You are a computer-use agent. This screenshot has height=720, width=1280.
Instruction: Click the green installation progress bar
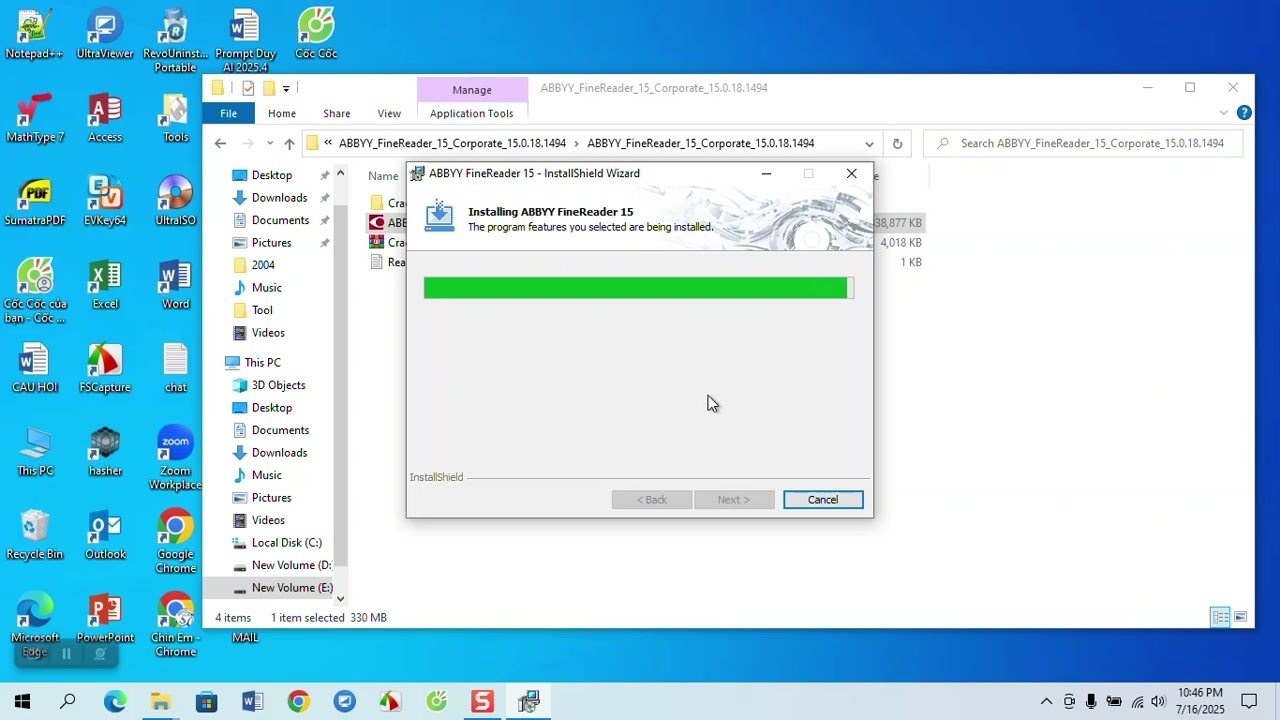point(639,288)
